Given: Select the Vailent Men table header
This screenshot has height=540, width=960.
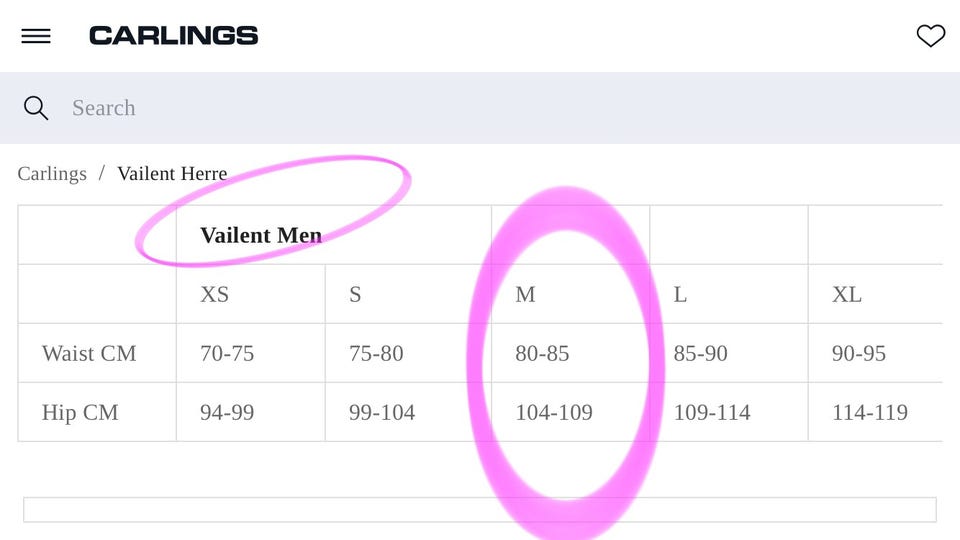Looking at the screenshot, I should (261, 235).
